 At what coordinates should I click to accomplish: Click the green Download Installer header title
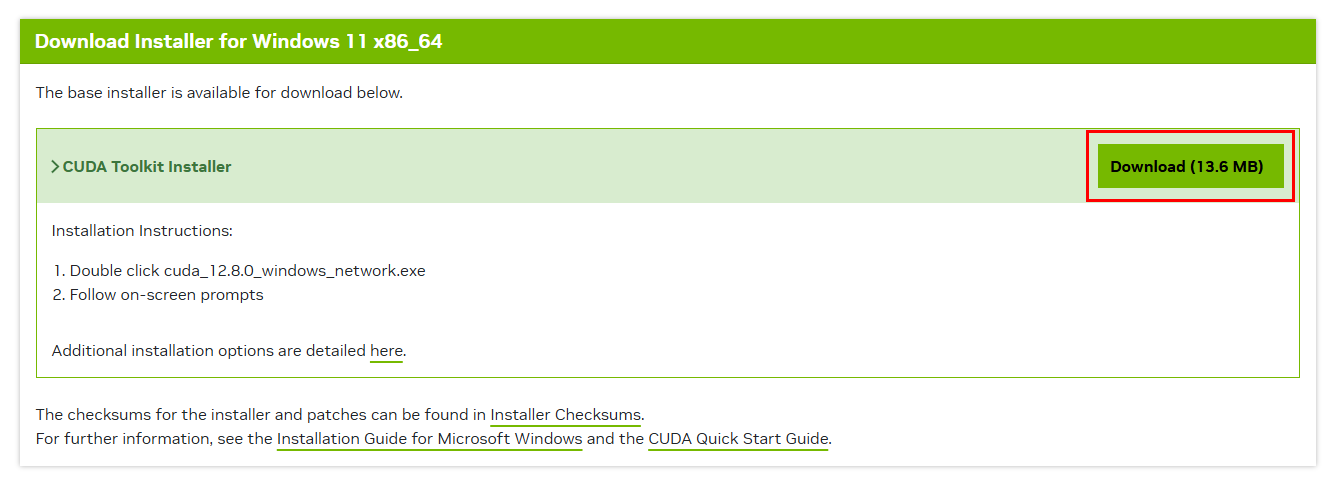click(x=238, y=42)
